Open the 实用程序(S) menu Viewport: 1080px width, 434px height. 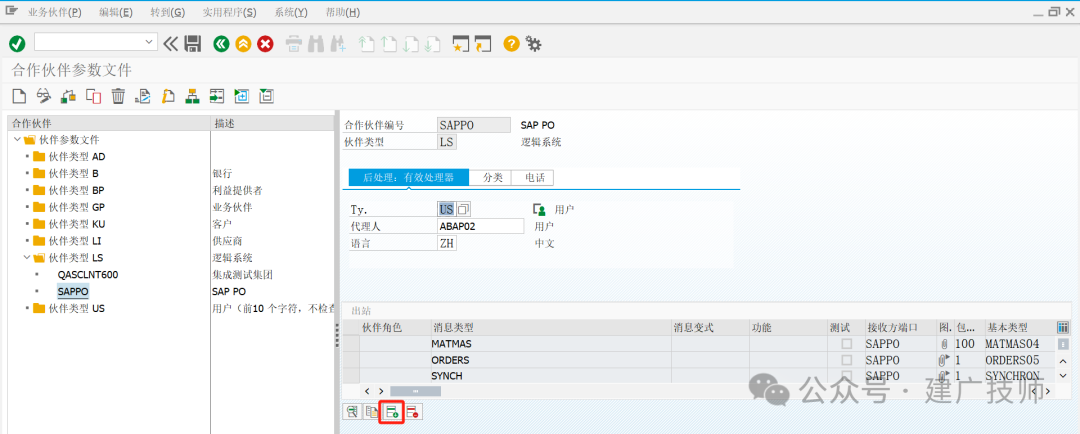(229, 12)
